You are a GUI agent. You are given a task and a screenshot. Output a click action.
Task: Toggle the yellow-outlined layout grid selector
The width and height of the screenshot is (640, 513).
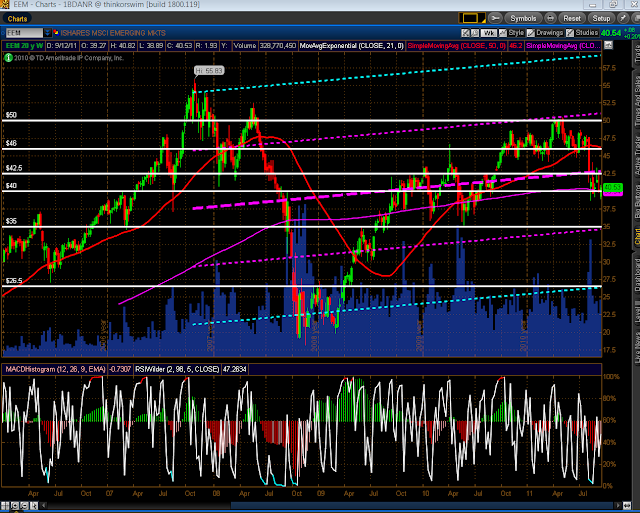tap(471, 18)
